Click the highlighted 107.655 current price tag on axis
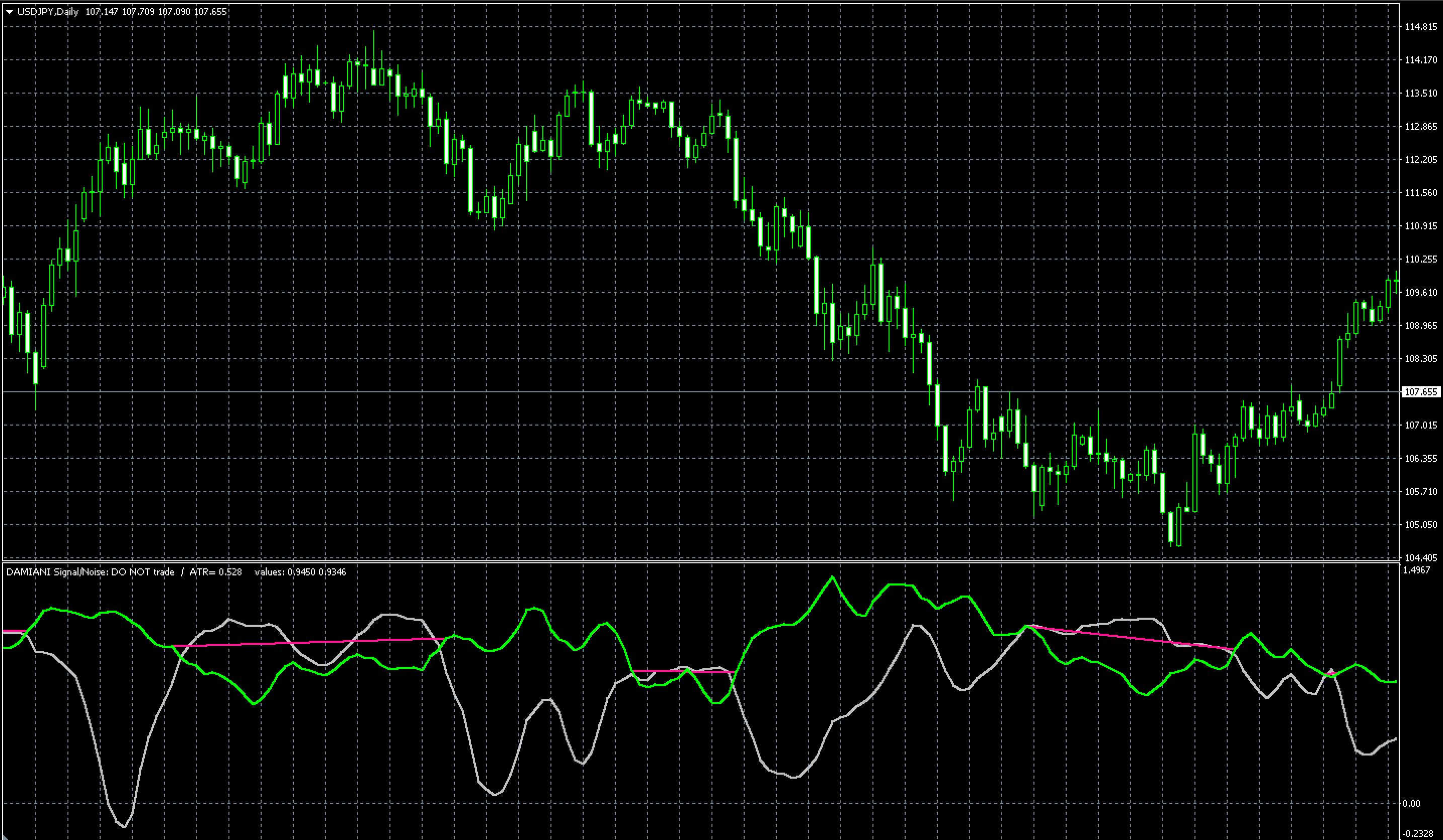The height and width of the screenshot is (840, 1443). pos(1421,392)
